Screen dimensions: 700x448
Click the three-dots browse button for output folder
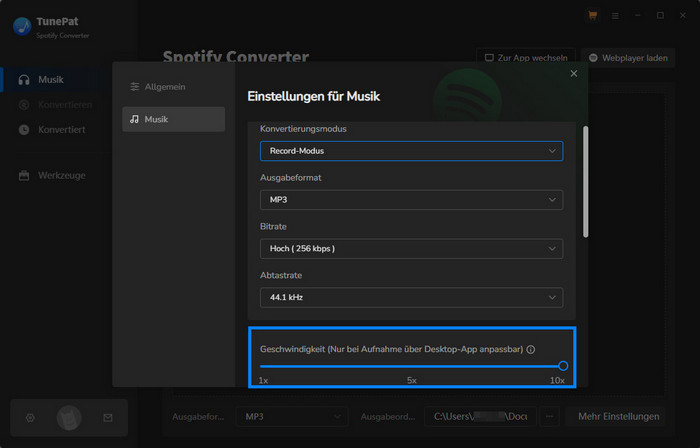coord(550,417)
